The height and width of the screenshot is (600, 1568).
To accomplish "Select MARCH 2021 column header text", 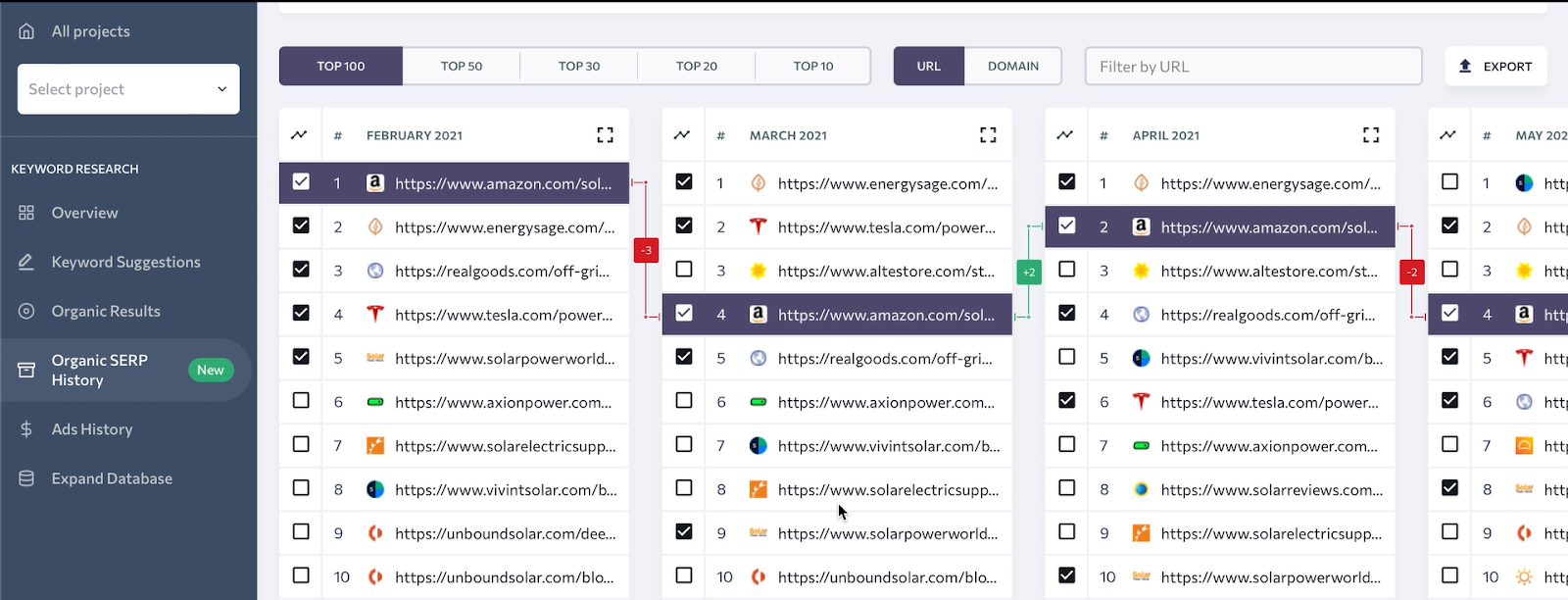I will tap(788, 135).
